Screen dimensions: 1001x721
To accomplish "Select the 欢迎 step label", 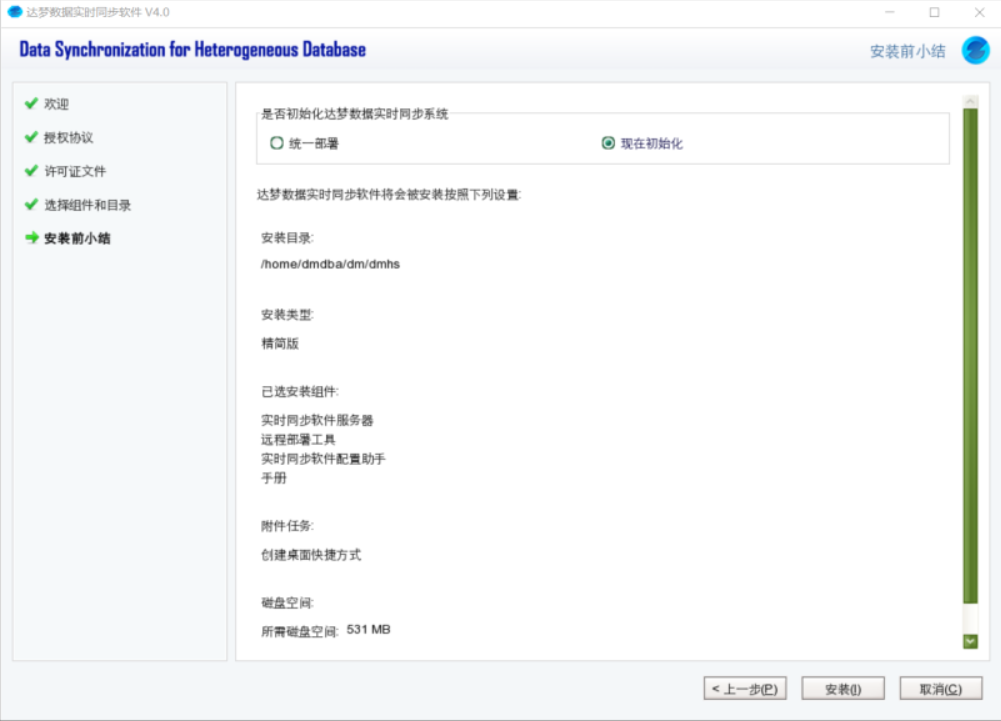I will click(x=56, y=103).
